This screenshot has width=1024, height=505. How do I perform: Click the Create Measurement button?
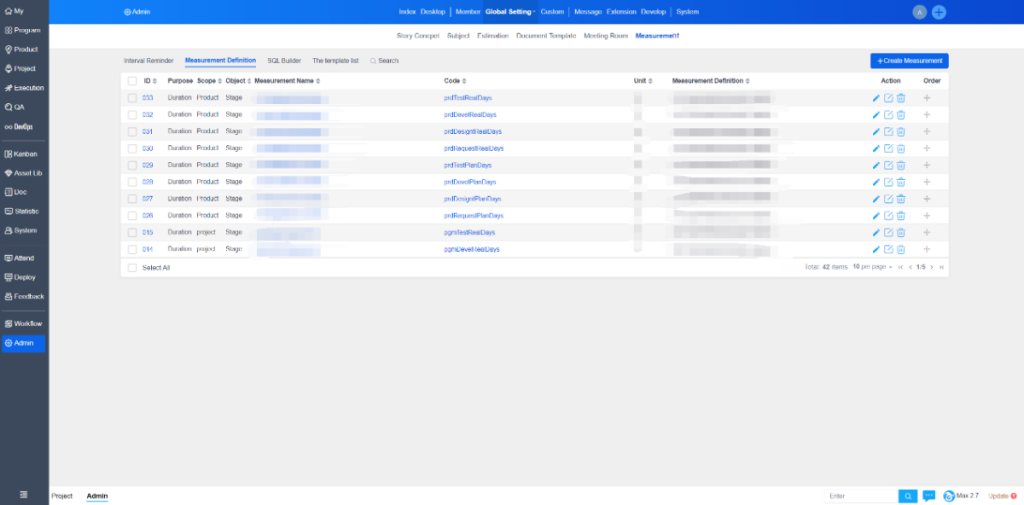(x=909, y=61)
